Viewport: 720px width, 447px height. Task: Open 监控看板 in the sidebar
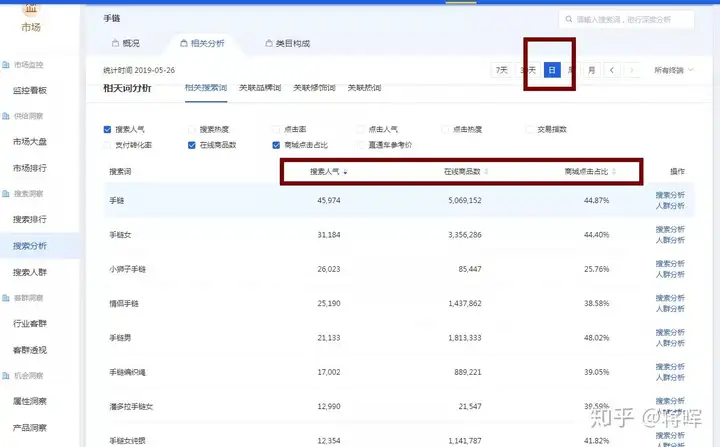click(30, 91)
